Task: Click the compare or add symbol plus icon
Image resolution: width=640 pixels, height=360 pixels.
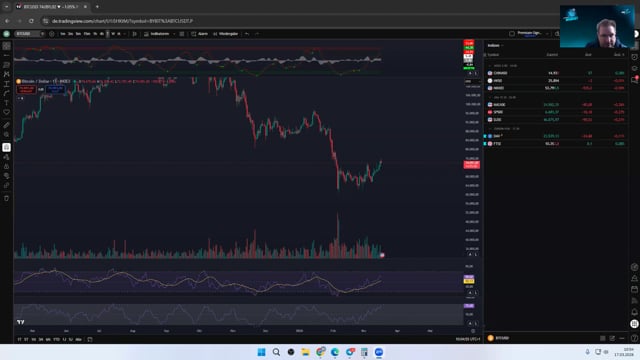Action: [x=51, y=34]
